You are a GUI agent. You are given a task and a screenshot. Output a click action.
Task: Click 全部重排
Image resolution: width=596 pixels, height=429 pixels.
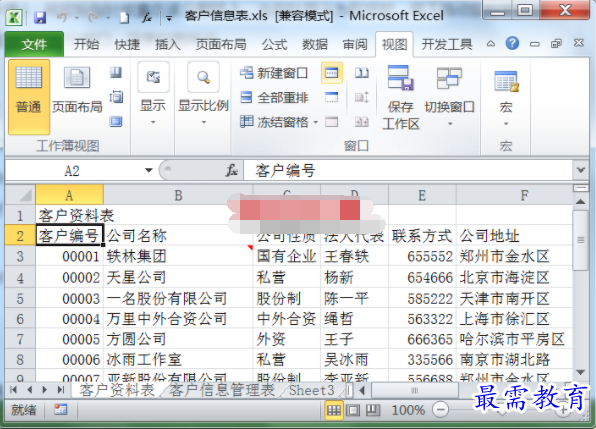[274, 98]
